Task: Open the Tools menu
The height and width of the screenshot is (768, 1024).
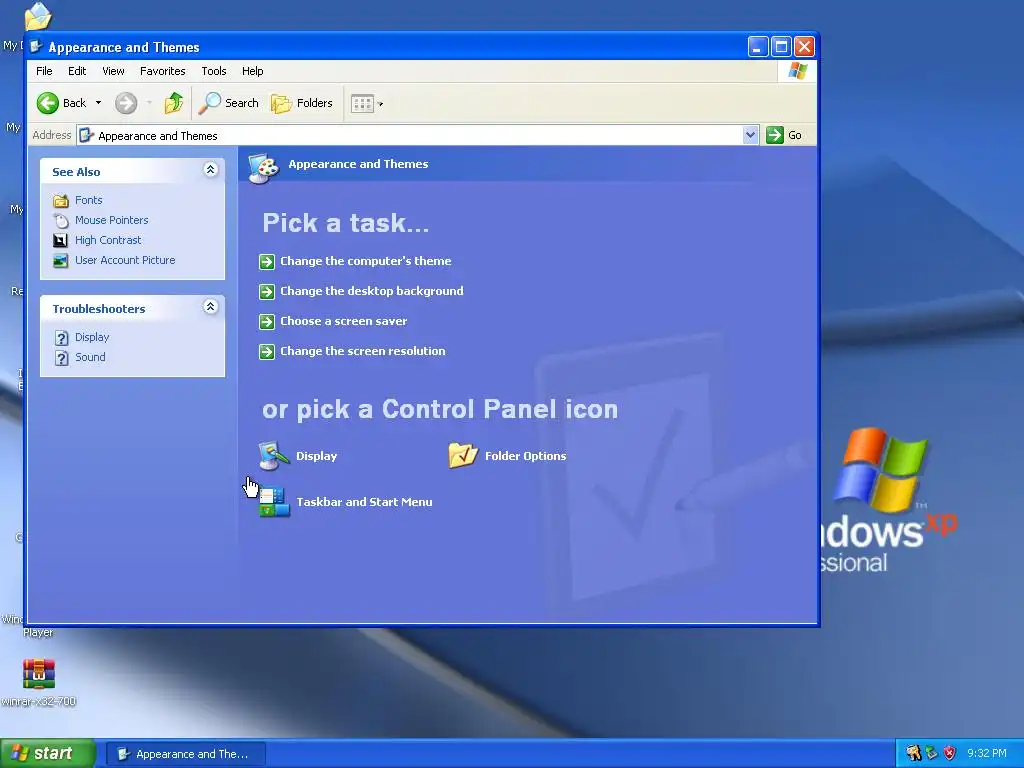Action: (x=214, y=71)
